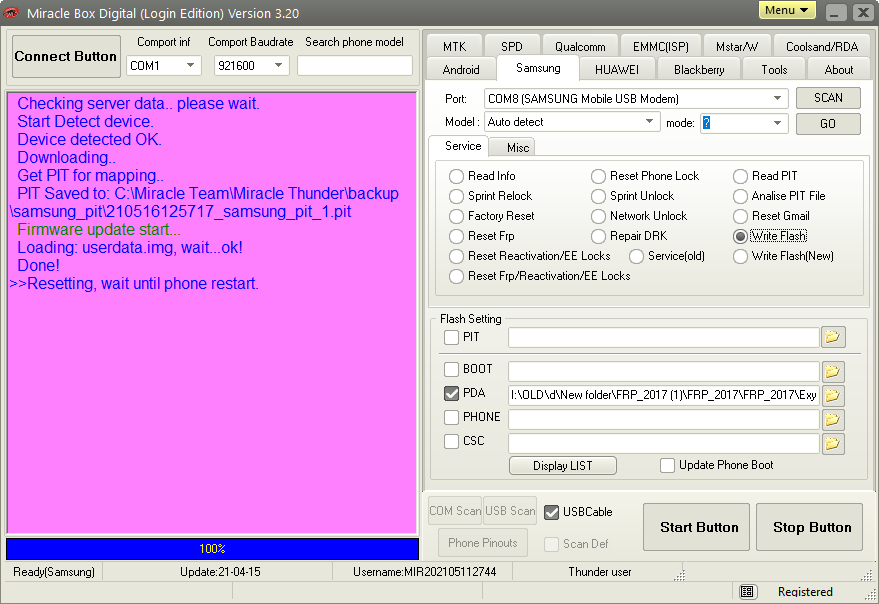The height and width of the screenshot is (604, 879).
Task: Click the CSC file browse folder icon
Action: pyautogui.click(x=833, y=443)
